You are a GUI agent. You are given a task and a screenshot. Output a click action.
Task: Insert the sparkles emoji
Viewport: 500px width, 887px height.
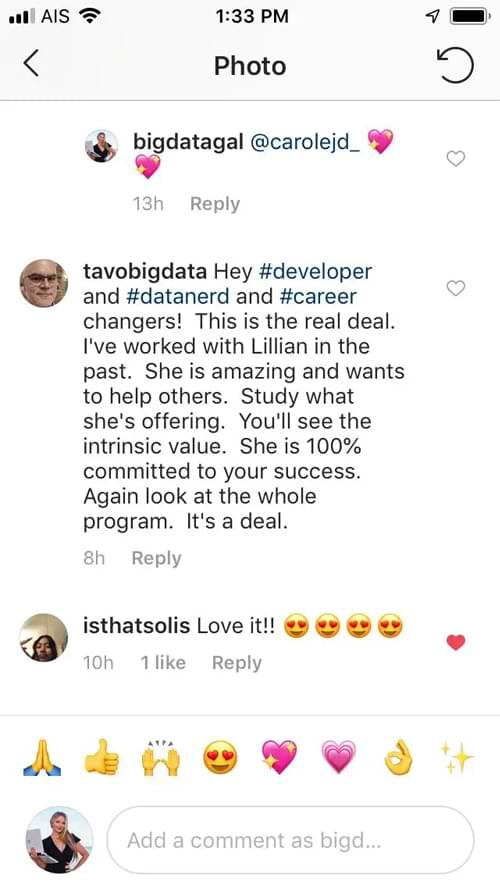click(x=457, y=758)
